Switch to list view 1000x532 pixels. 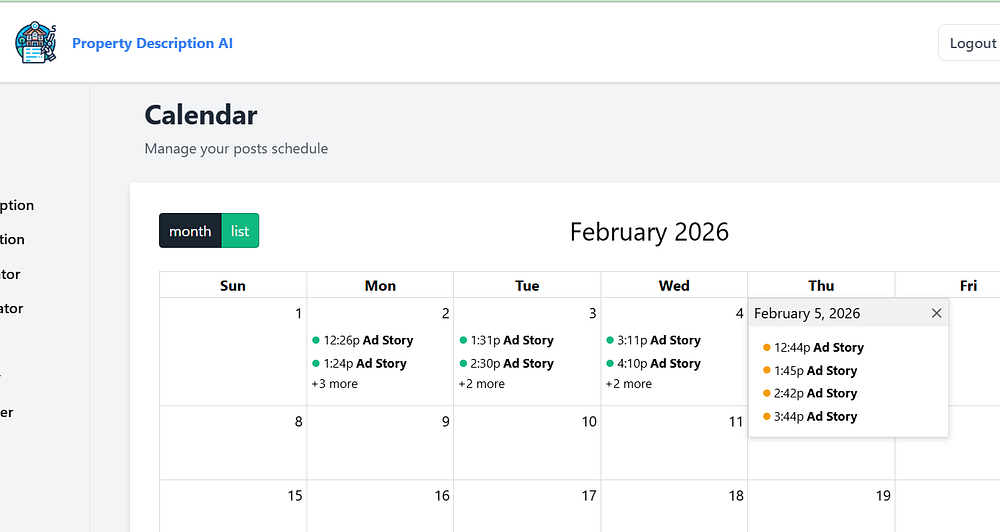(240, 231)
